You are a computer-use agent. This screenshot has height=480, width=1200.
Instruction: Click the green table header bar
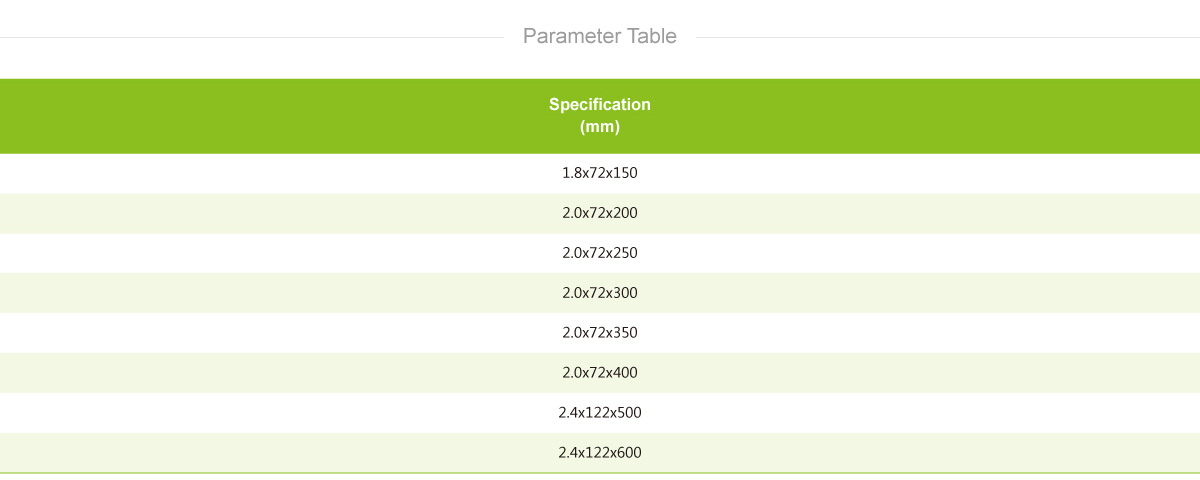pos(600,116)
